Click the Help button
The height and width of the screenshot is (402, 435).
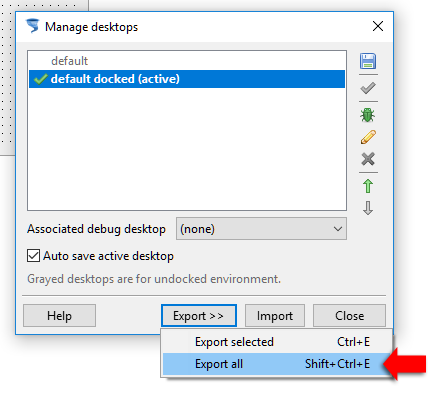coord(59,315)
